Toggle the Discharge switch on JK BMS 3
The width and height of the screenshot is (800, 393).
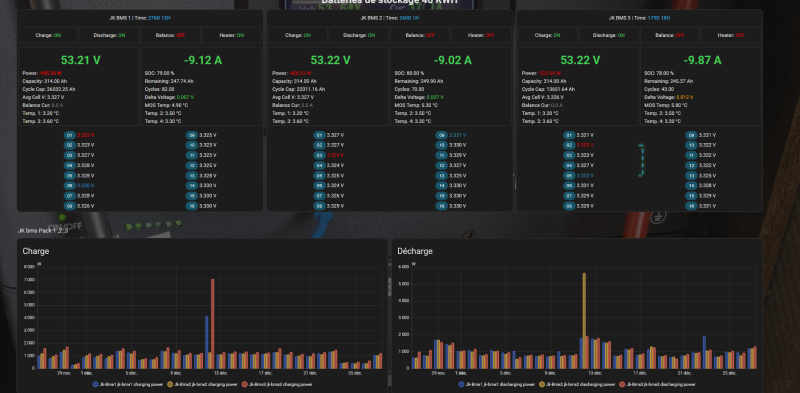click(609, 35)
